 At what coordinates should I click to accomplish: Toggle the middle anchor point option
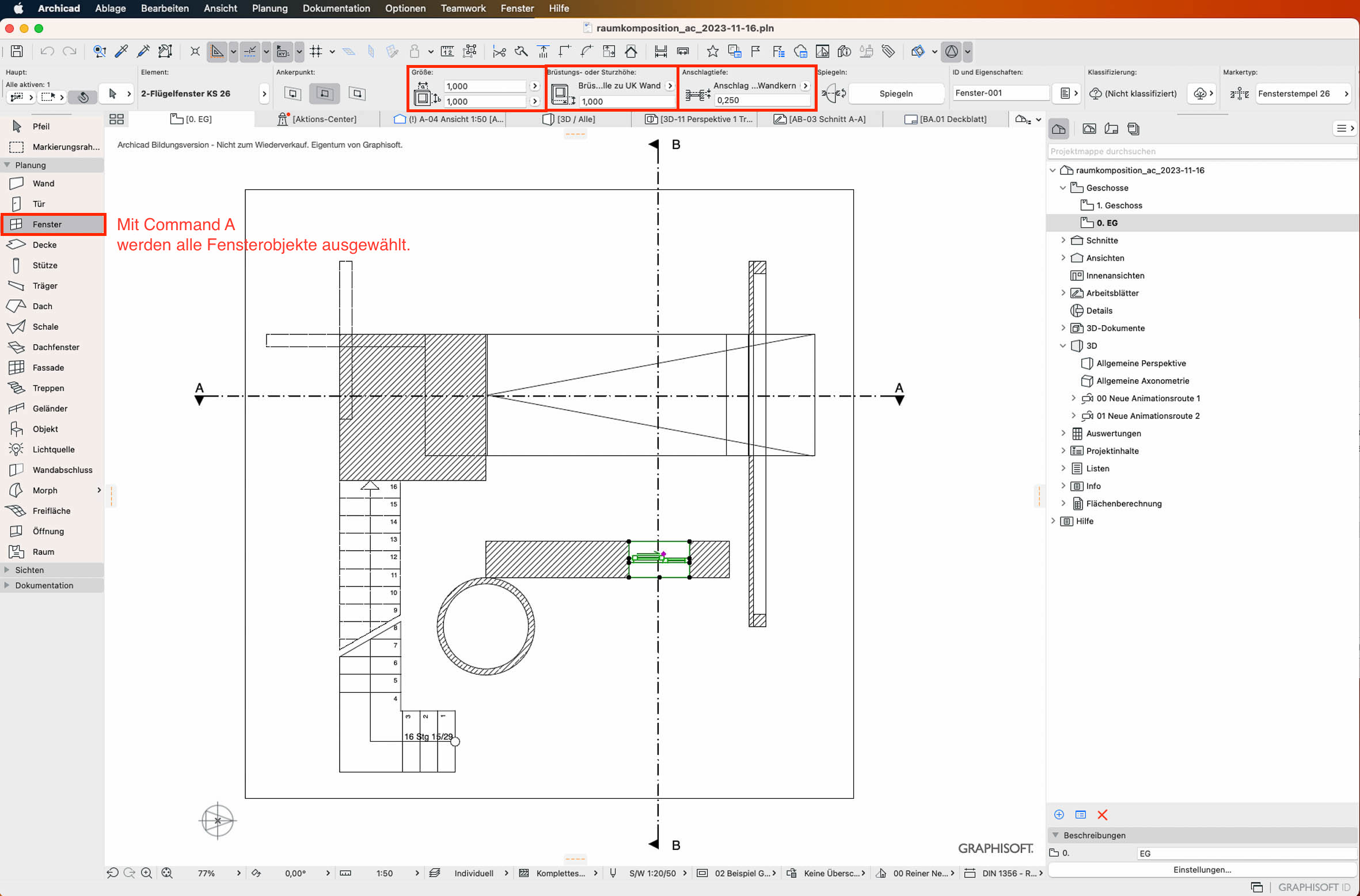(x=325, y=93)
